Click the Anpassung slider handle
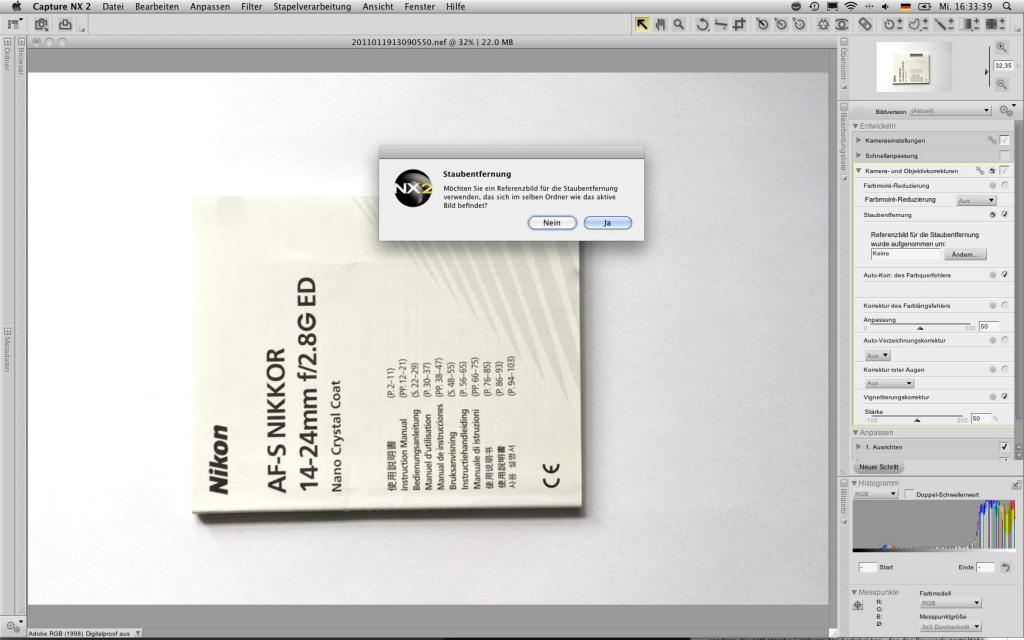 point(920,328)
